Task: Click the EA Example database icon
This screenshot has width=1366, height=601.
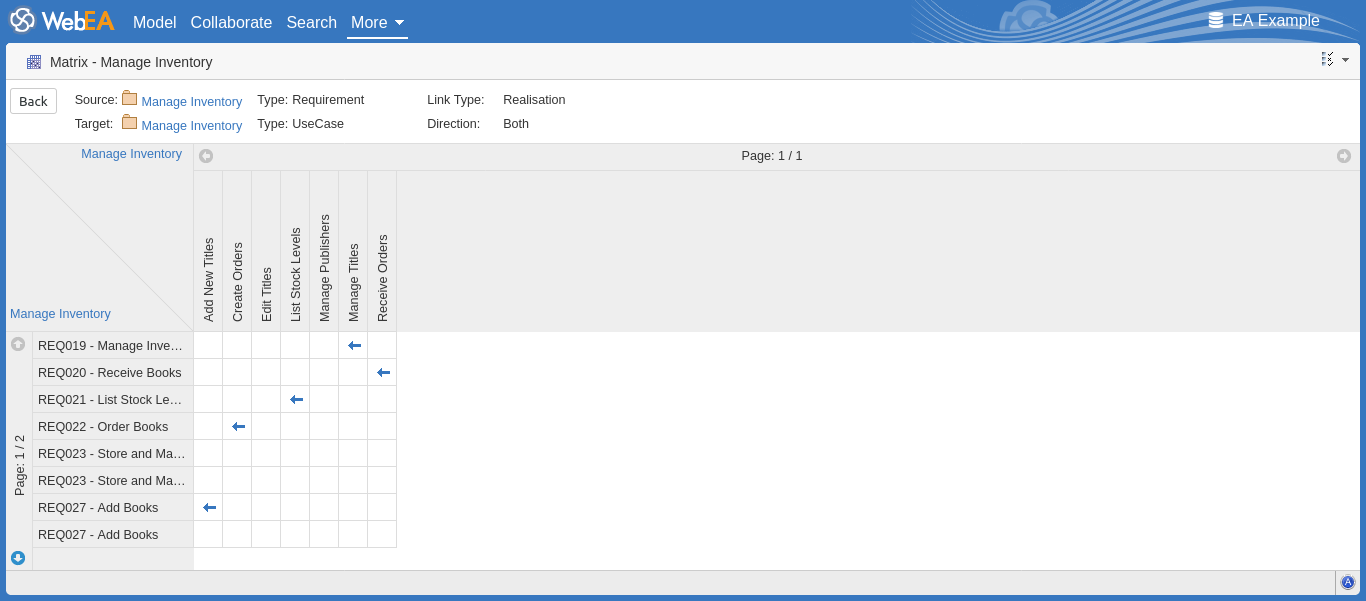Action: pos(1216,21)
